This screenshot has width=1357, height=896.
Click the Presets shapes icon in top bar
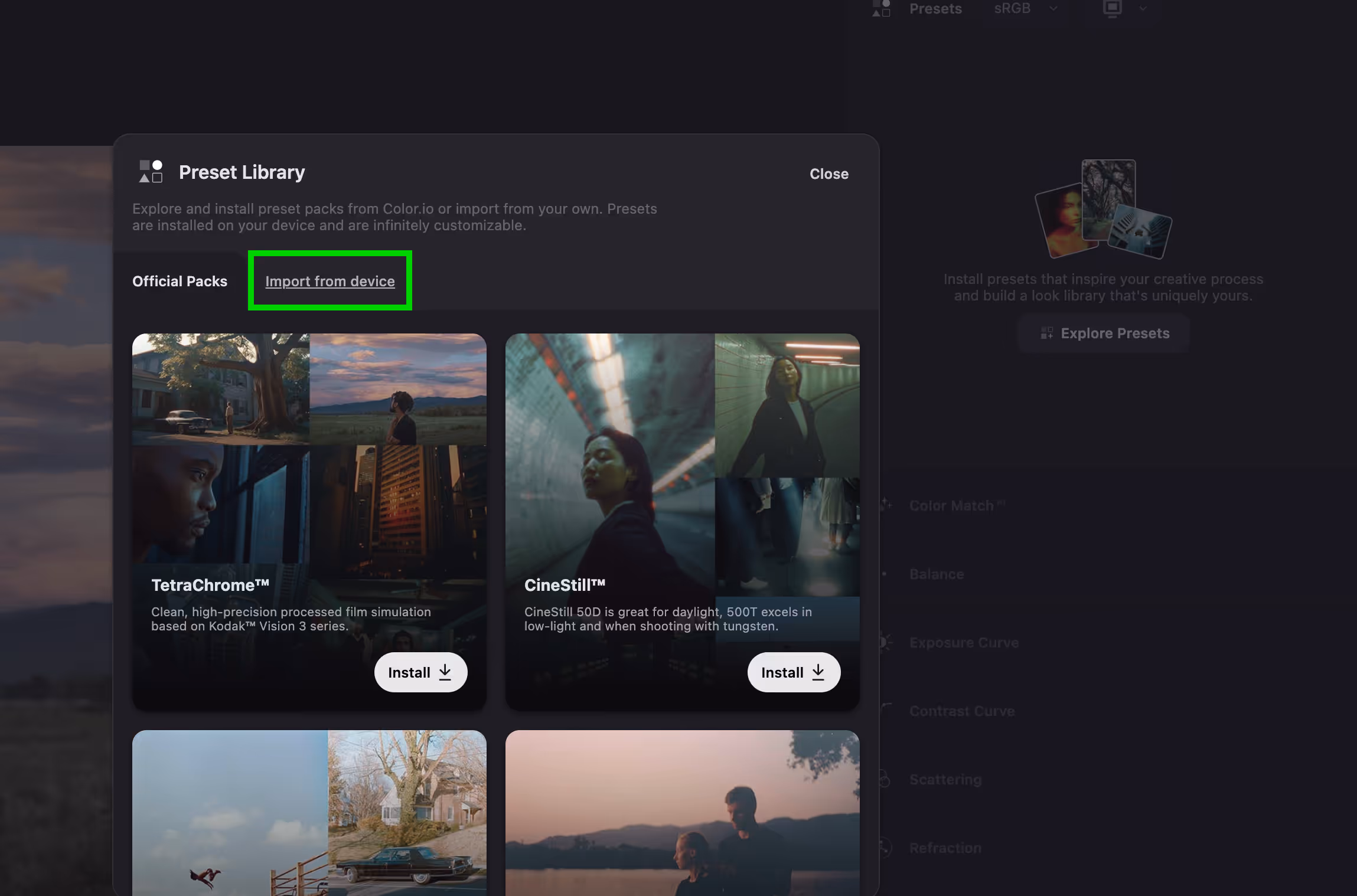pos(881,8)
